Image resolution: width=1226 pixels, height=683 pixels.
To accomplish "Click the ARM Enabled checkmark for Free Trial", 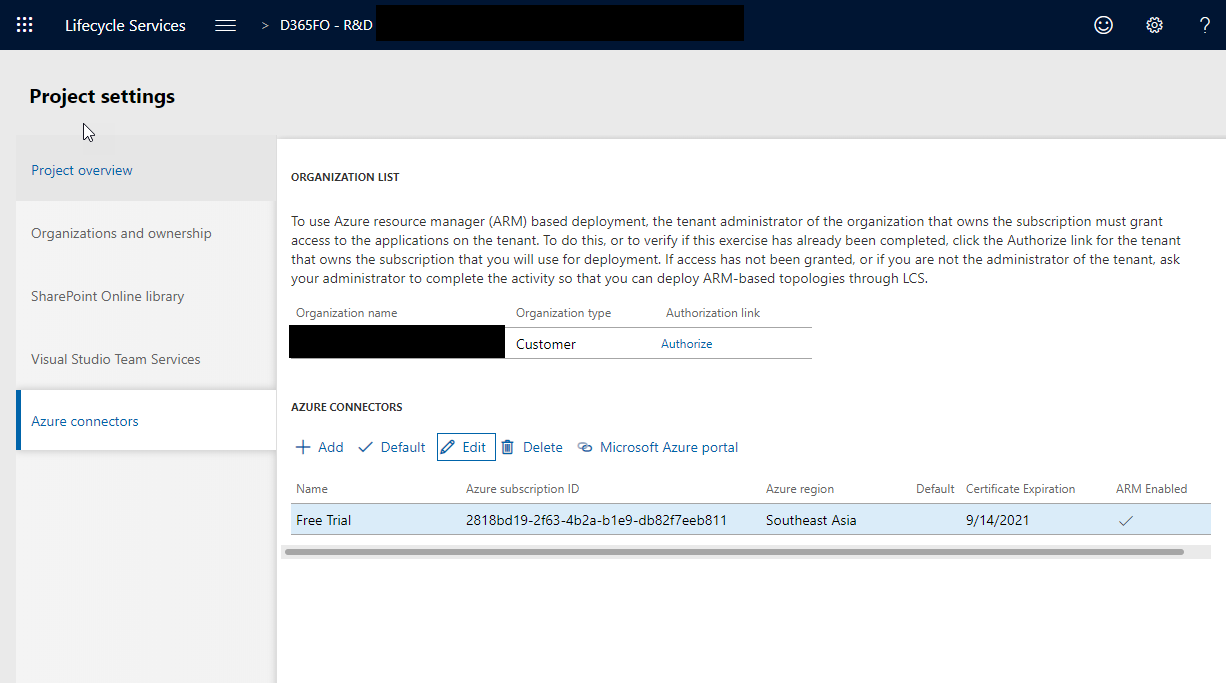I will click(x=1126, y=520).
